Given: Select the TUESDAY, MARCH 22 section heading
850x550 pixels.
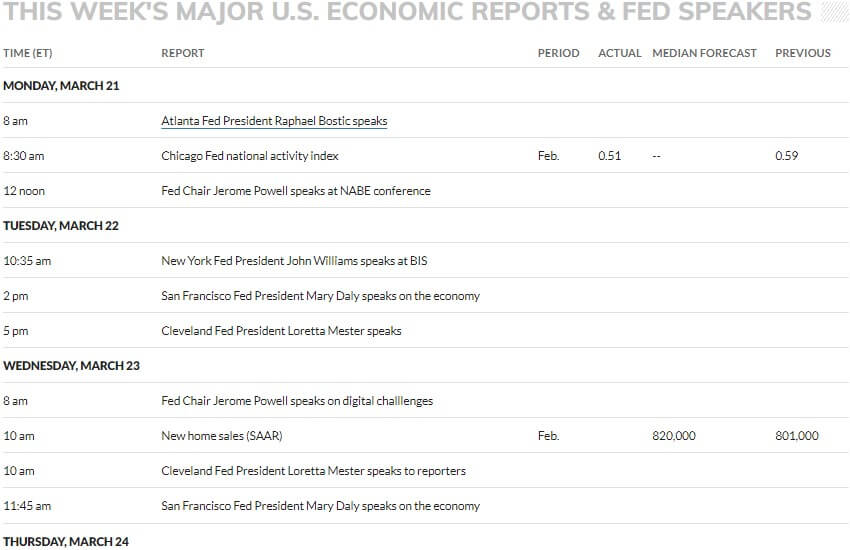Looking at the screenshot, I should [61, 226].
